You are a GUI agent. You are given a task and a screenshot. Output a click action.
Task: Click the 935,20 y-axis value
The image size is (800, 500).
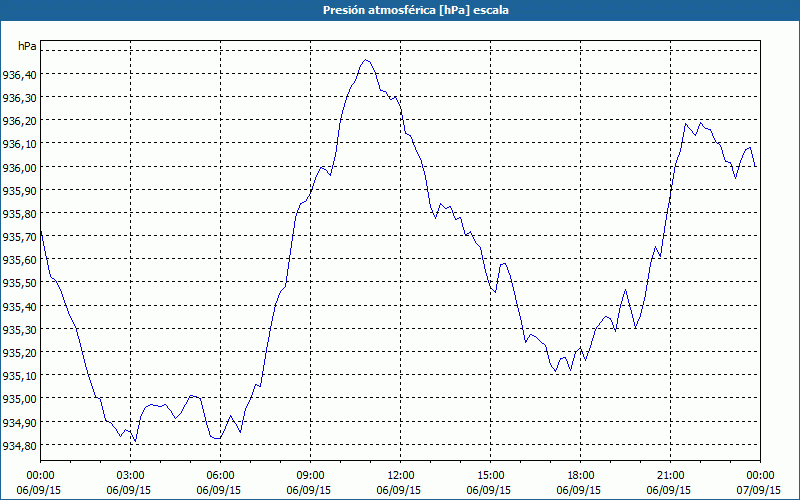point(19,353)
